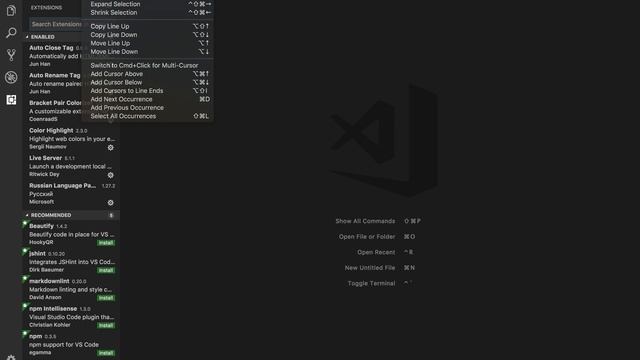Click the Beautify recommended star badge
640x360 pixels.
click(24, 224)
